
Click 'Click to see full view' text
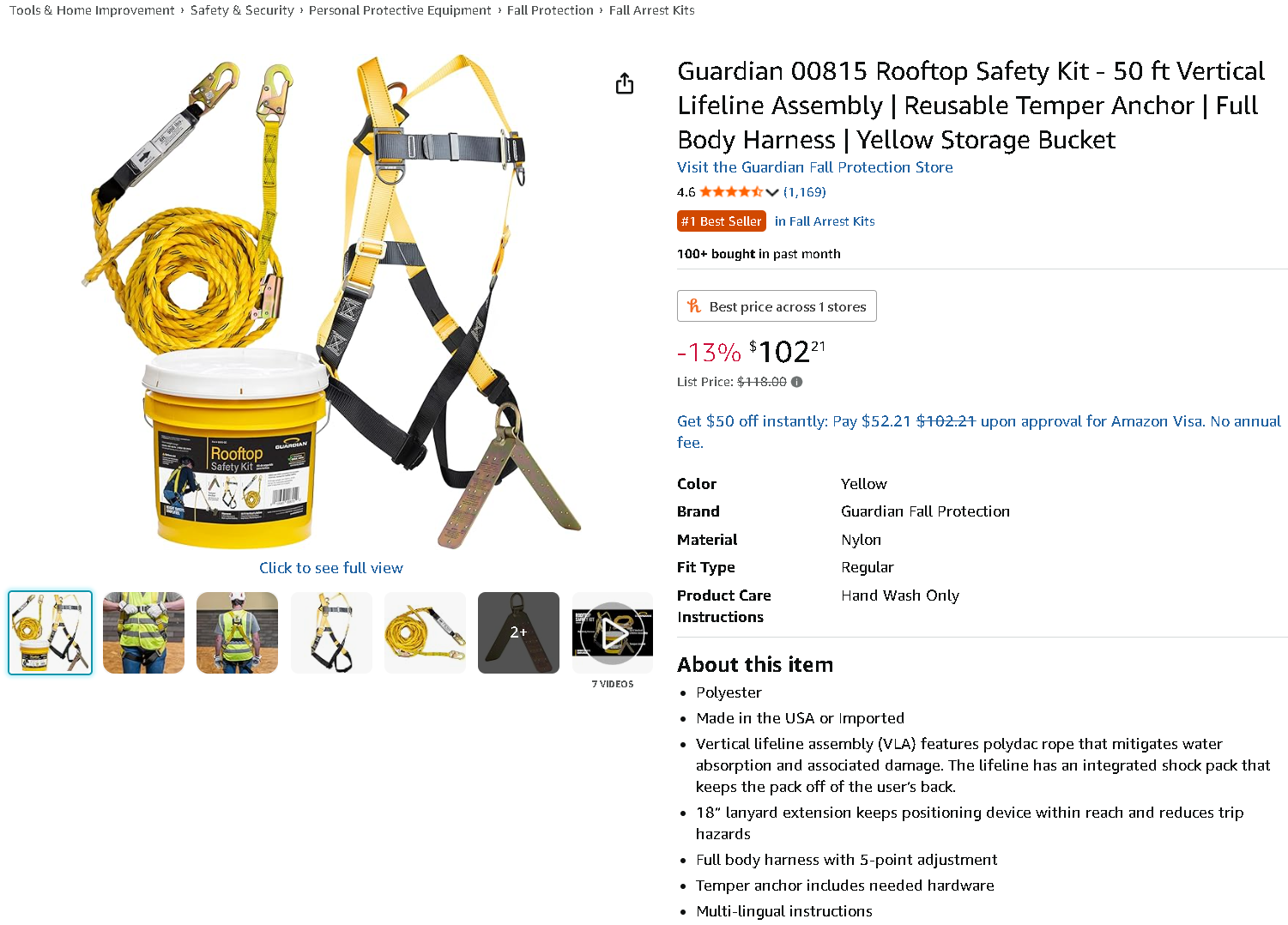[x=331, y=568]
